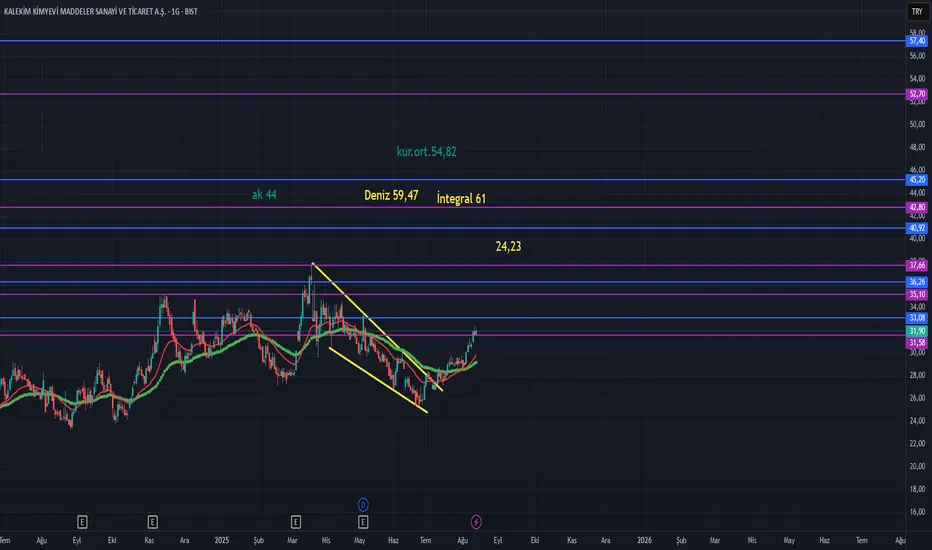
Task: Click the earnings E marker above Eyl
Action: coord(82,522)
